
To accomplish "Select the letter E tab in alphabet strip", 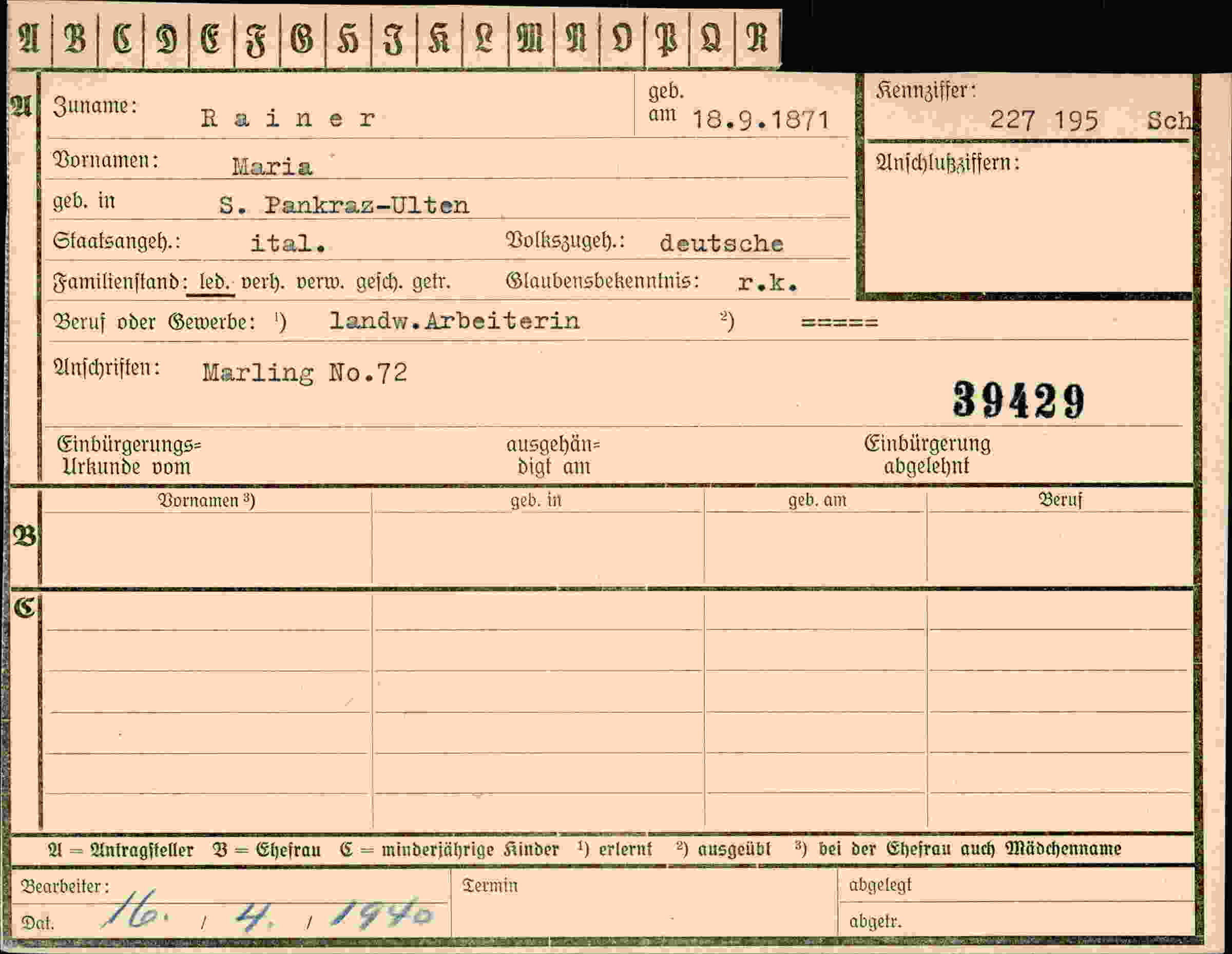I will (211, 39).
